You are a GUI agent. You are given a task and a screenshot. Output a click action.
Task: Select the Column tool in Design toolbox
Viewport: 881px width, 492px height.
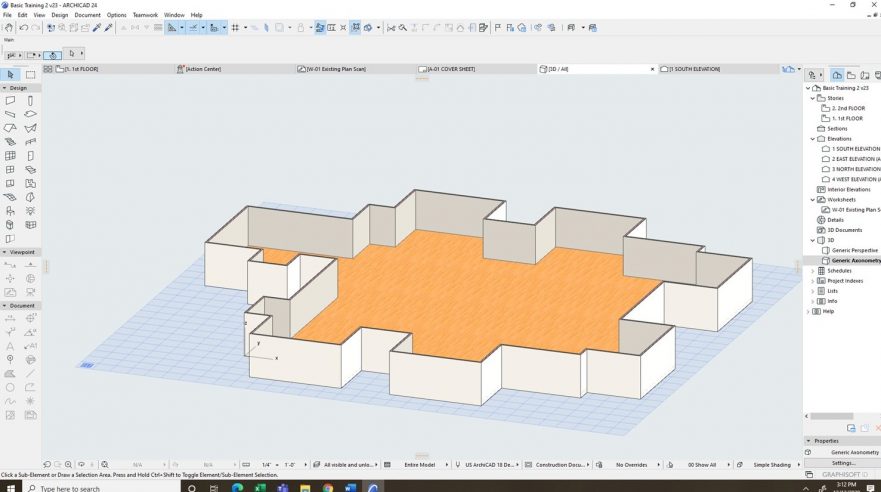click(x=31, y=101)
